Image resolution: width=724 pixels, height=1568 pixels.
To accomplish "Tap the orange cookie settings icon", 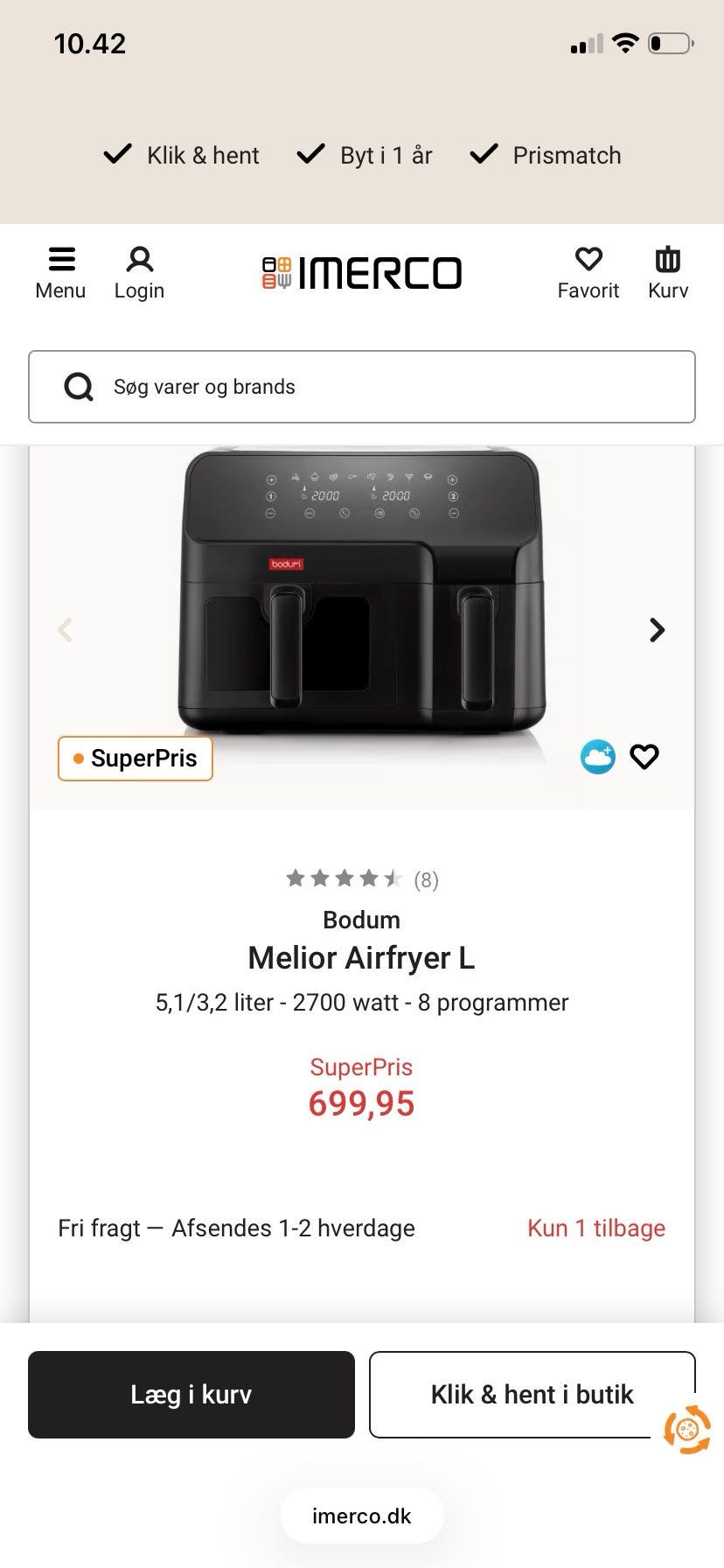I will [687, 1430].
